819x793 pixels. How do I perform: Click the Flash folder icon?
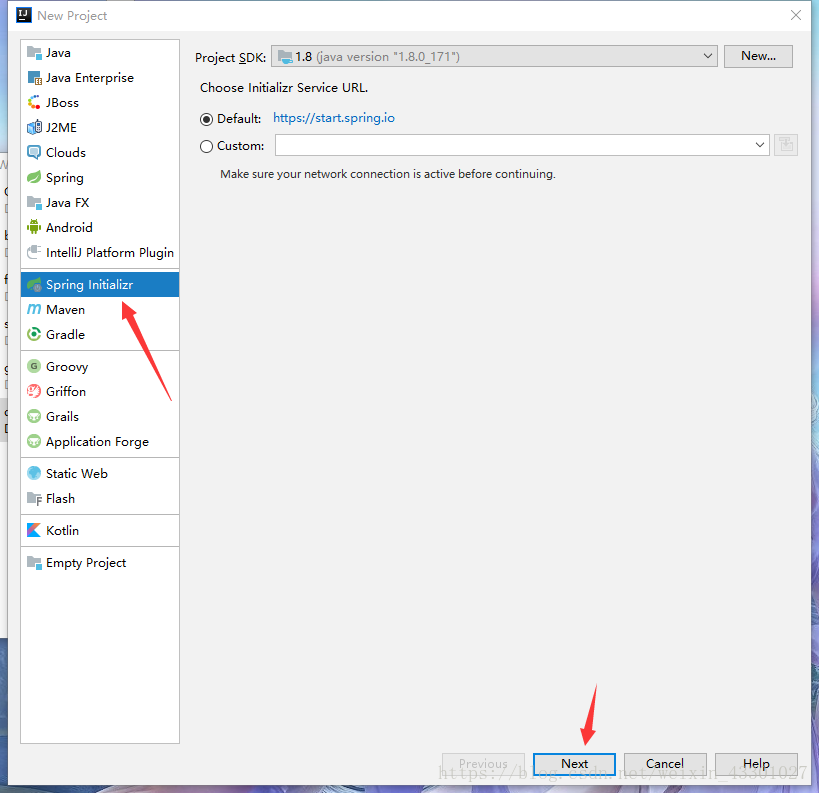pyautogui.click(x=34, y=498)
